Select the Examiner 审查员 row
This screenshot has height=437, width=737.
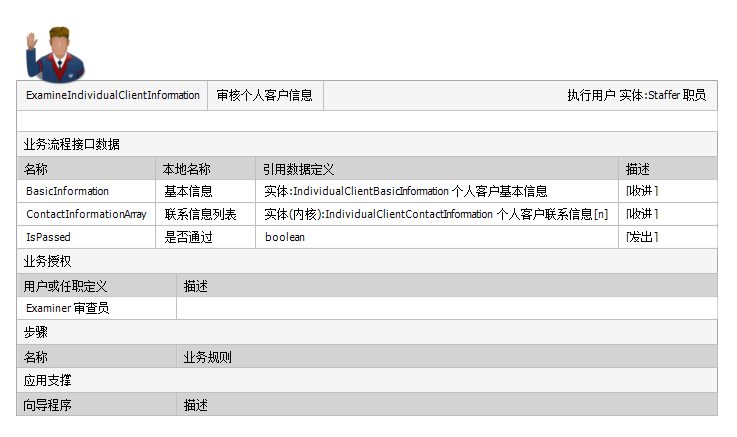(367, 308)
